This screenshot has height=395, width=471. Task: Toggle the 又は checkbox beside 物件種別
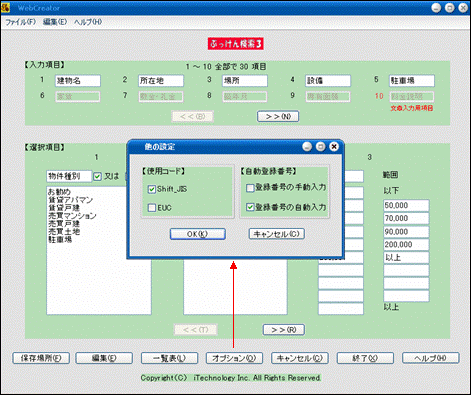[97, 176]
